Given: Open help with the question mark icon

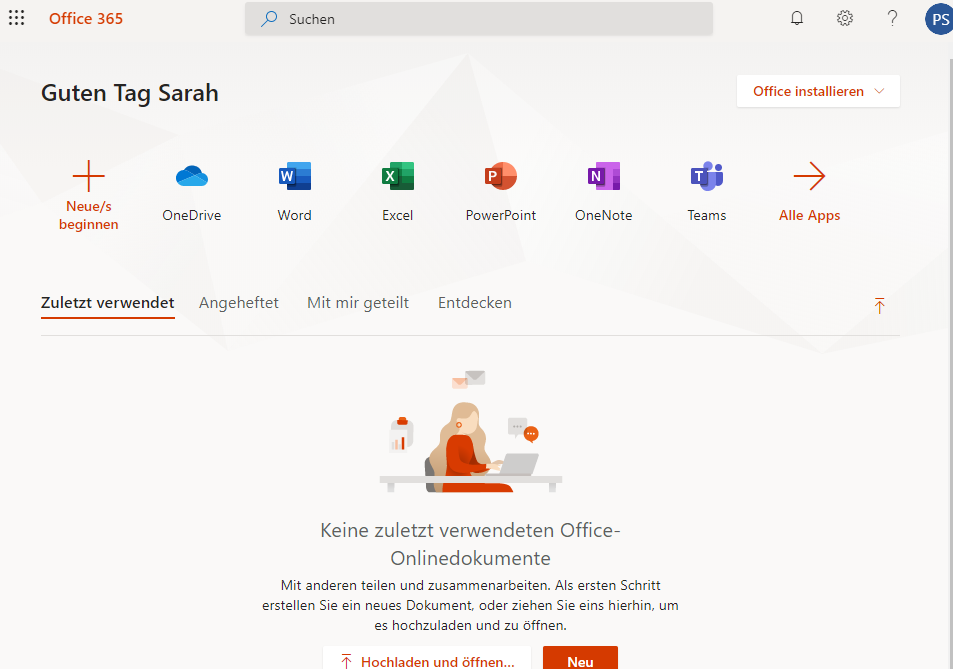Looking at the screenshot, I should click(893, 18).
